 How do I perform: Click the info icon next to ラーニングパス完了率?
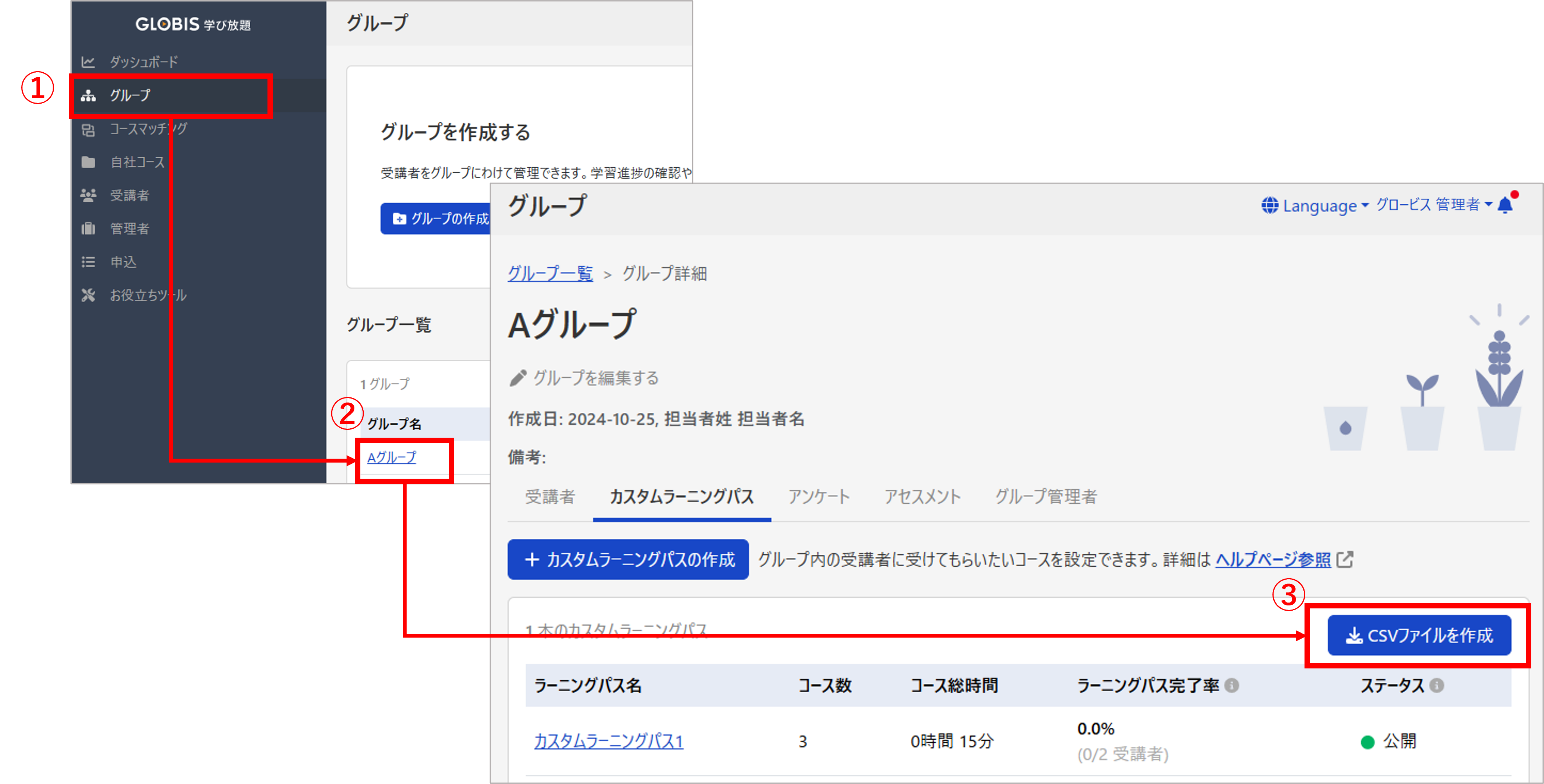pyautogui.click(x=1231, y=685)
